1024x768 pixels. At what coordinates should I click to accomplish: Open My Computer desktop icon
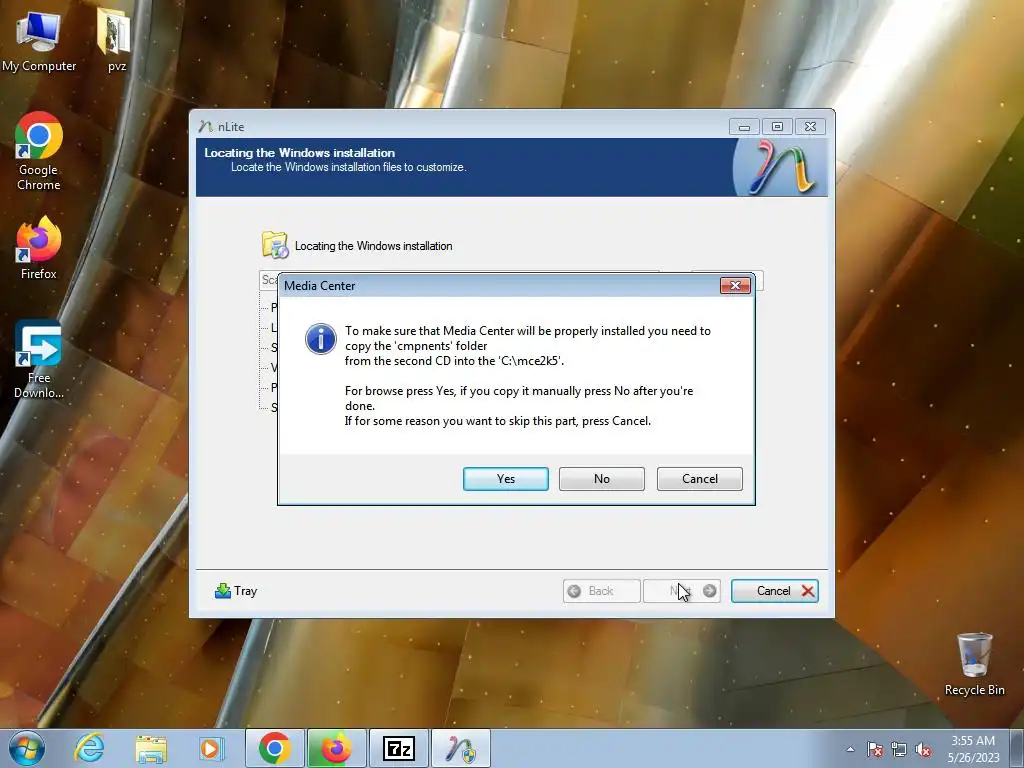tap(39, 40)
